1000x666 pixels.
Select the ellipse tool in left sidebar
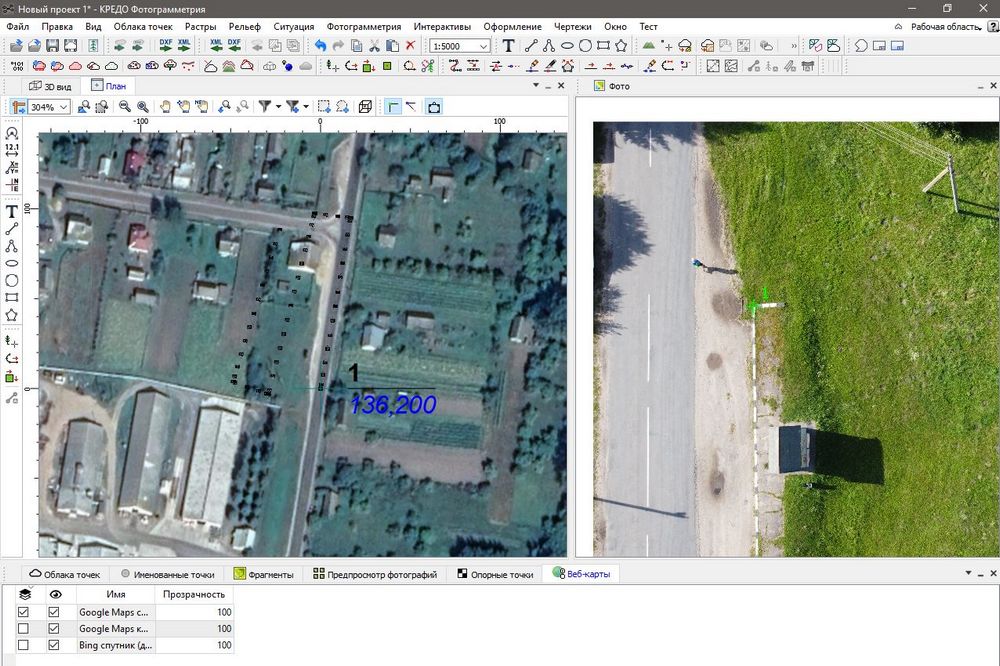pyautogui.click(x=12, y=263)
